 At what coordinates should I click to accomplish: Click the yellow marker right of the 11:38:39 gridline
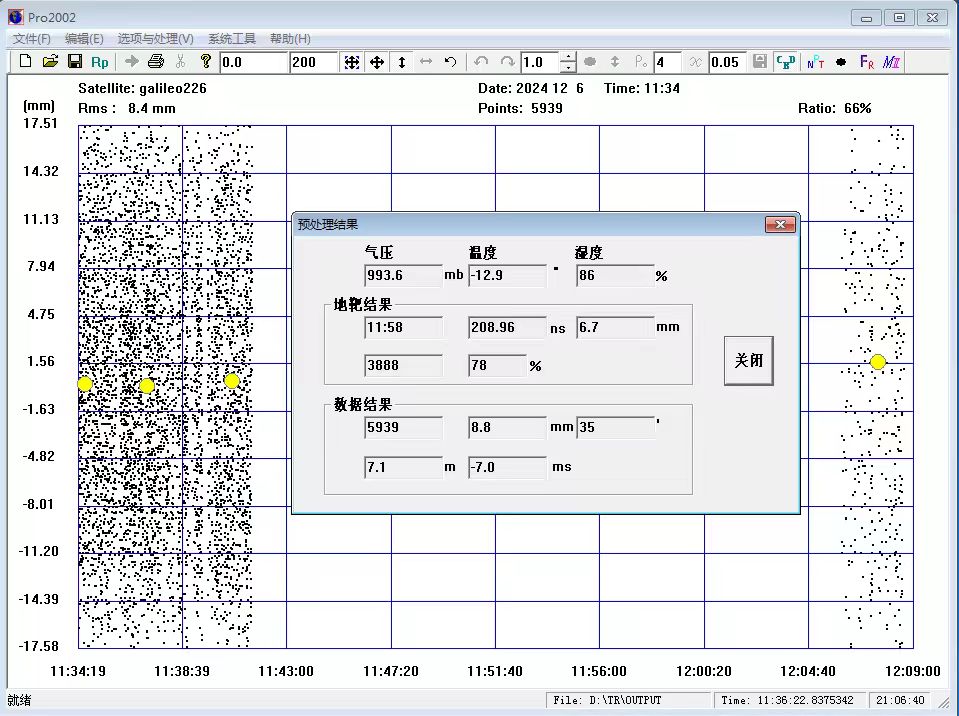tap(232, 382)
